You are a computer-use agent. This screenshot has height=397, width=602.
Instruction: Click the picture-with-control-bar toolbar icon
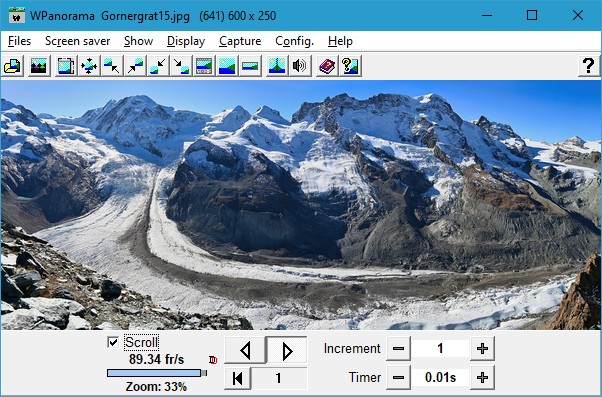pyautogui.click(x=204, y=66)
